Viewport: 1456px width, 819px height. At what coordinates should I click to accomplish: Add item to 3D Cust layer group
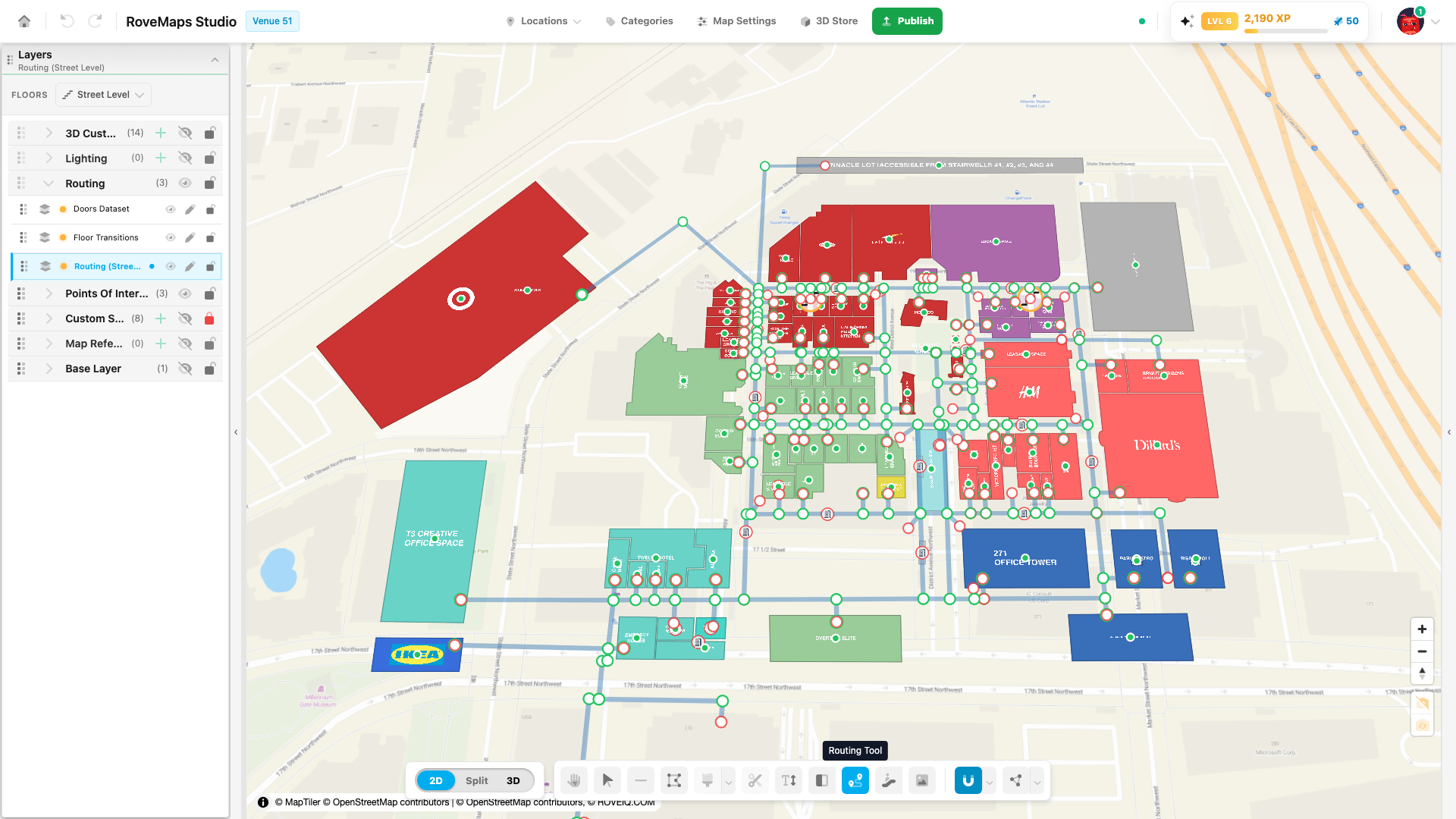click(161, 133)
